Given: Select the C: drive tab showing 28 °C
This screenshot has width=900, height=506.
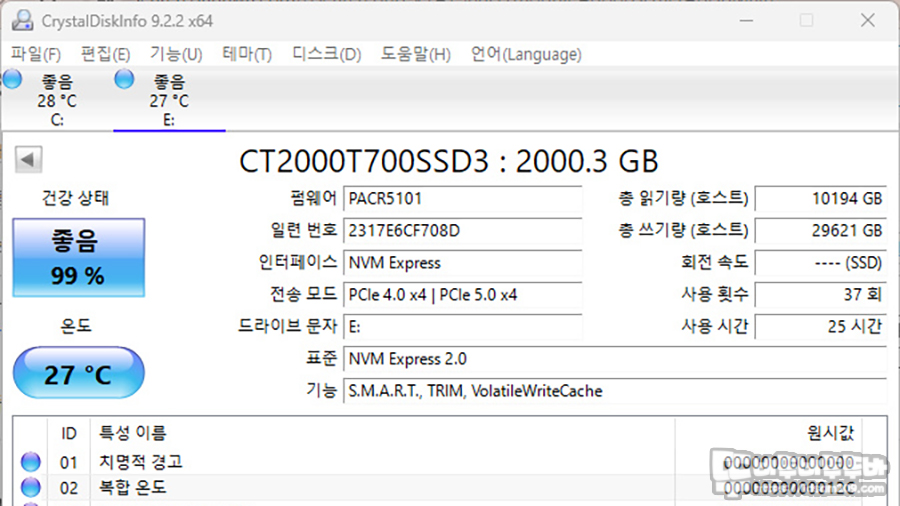Looking at the screenshot, I should (x=56, y=99).
